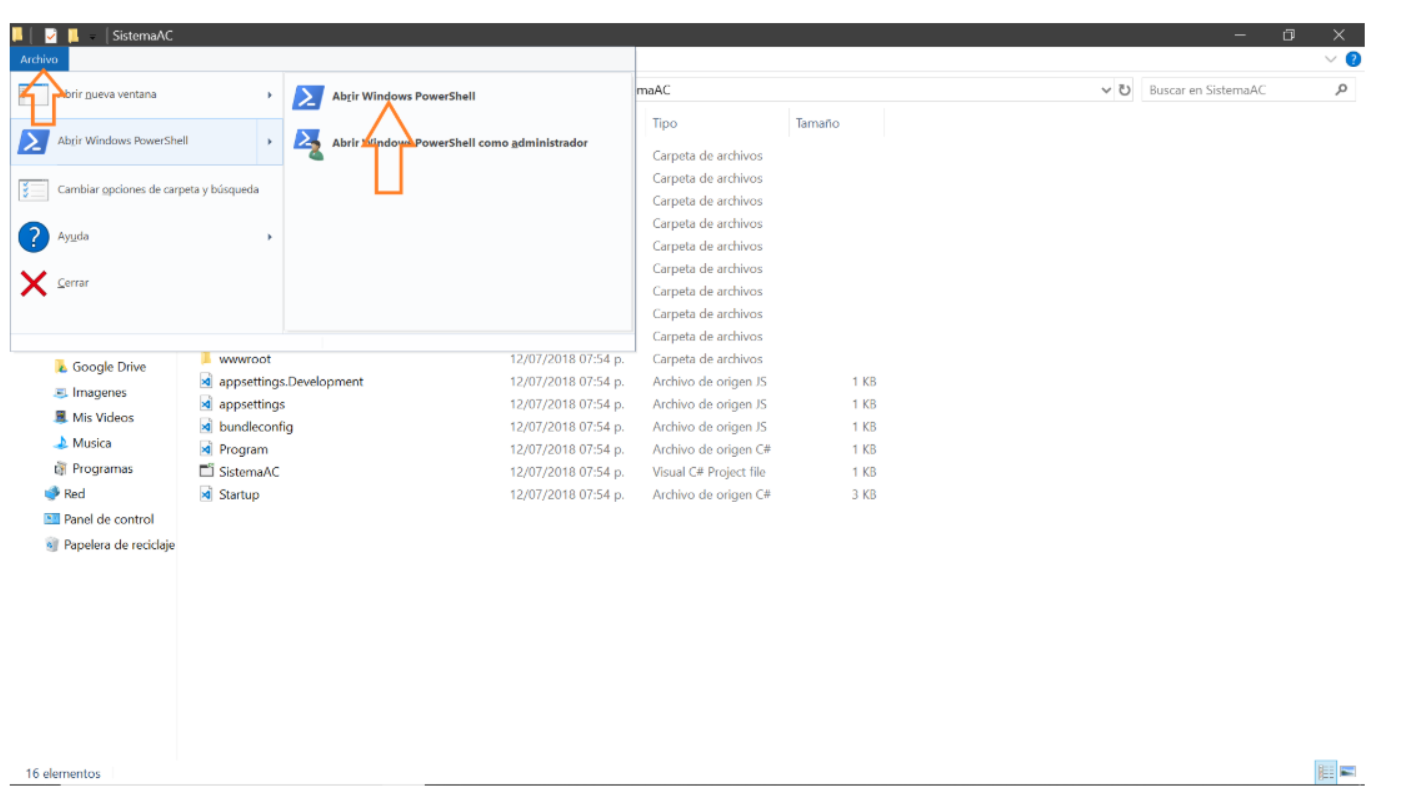1402x796 pixels.
Task: Select Google Drive in navigation pane
Action: (109, 367)
